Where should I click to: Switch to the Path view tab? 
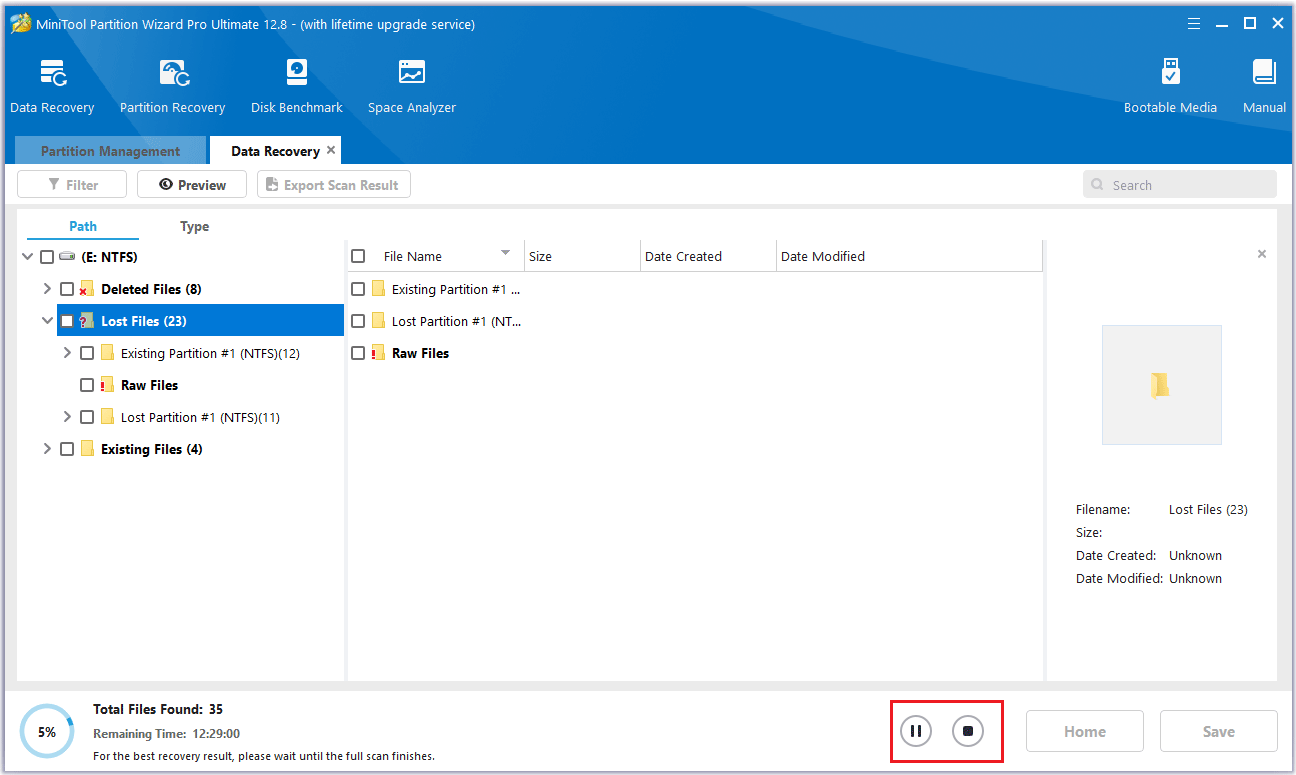(83, 226)
